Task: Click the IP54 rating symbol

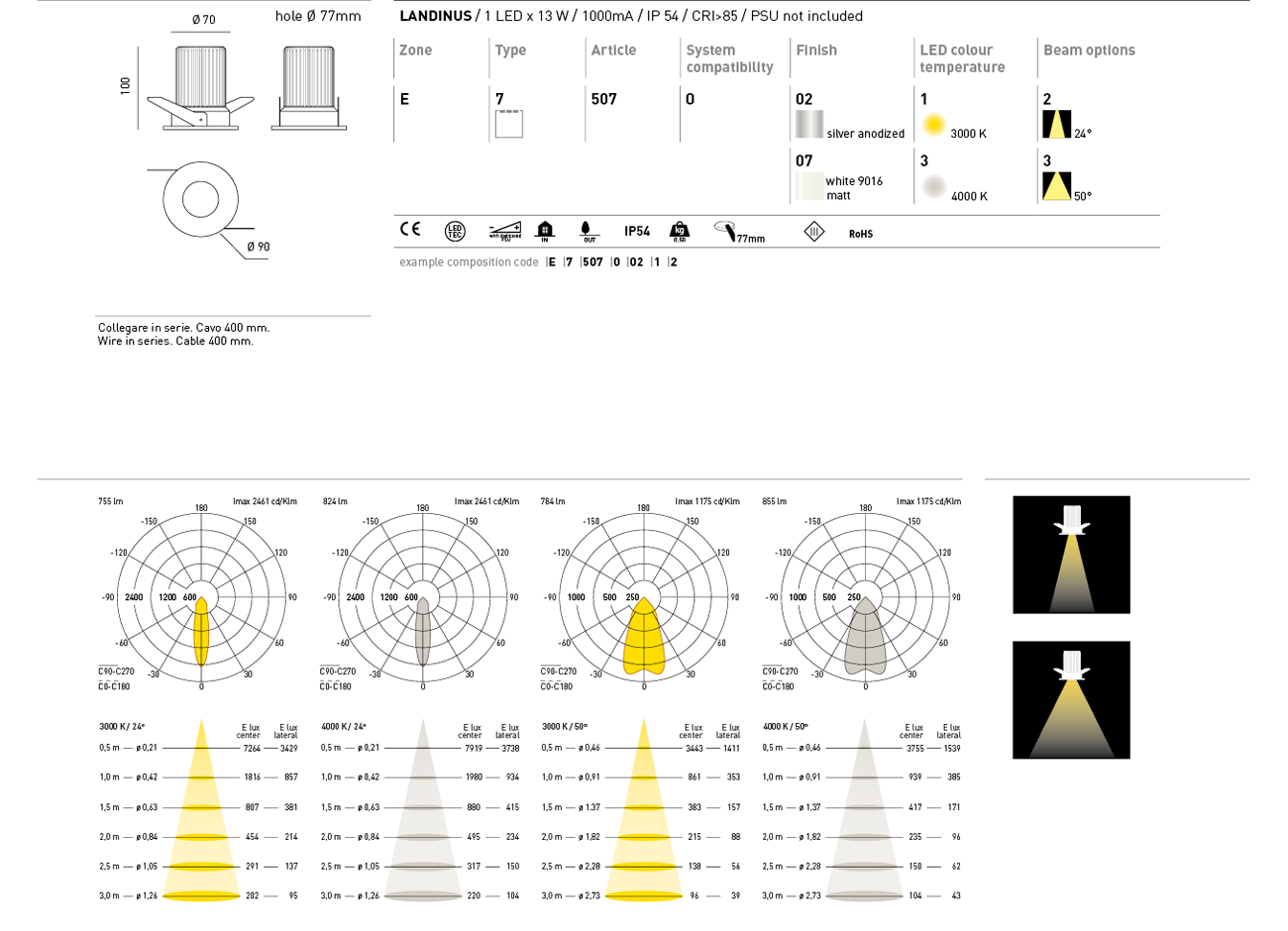Action: (x=637, y=231)
